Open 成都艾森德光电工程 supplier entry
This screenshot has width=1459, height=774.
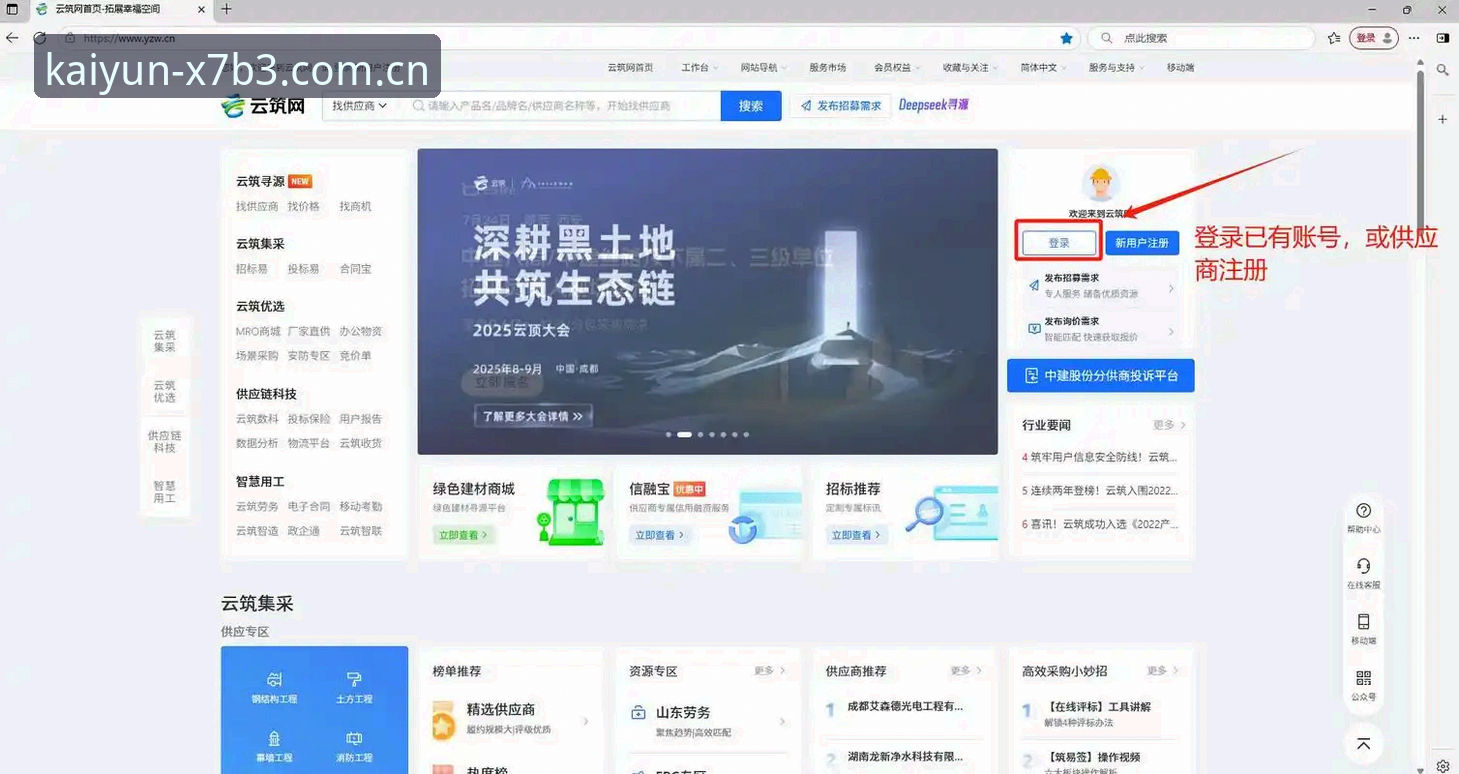click(905, 706)
